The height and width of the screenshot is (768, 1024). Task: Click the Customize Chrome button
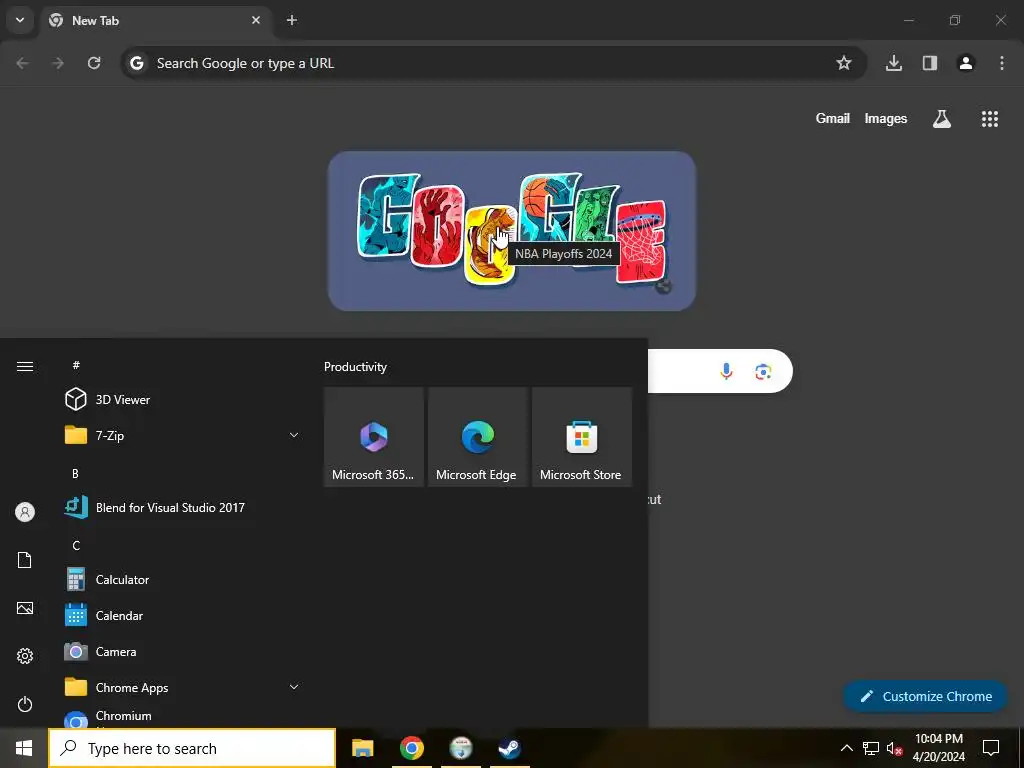point(925,696)
